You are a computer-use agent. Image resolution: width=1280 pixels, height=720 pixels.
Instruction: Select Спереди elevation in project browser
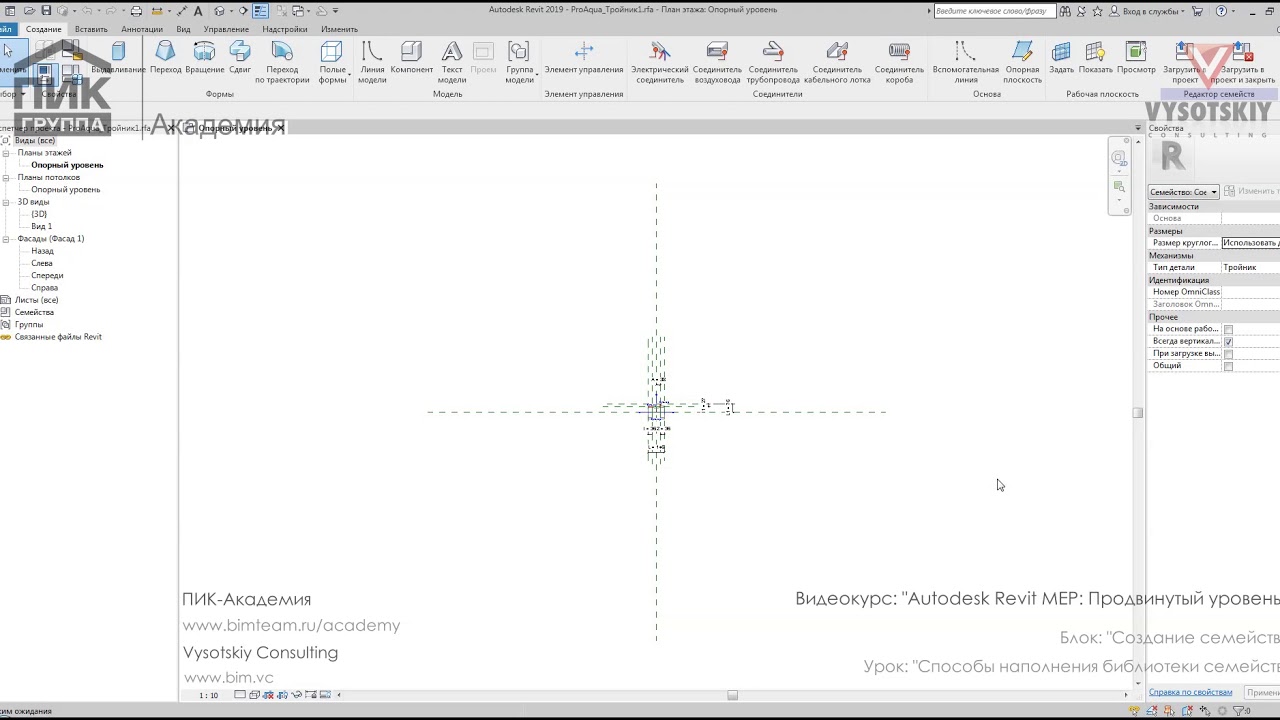click(x=47, y=275)
